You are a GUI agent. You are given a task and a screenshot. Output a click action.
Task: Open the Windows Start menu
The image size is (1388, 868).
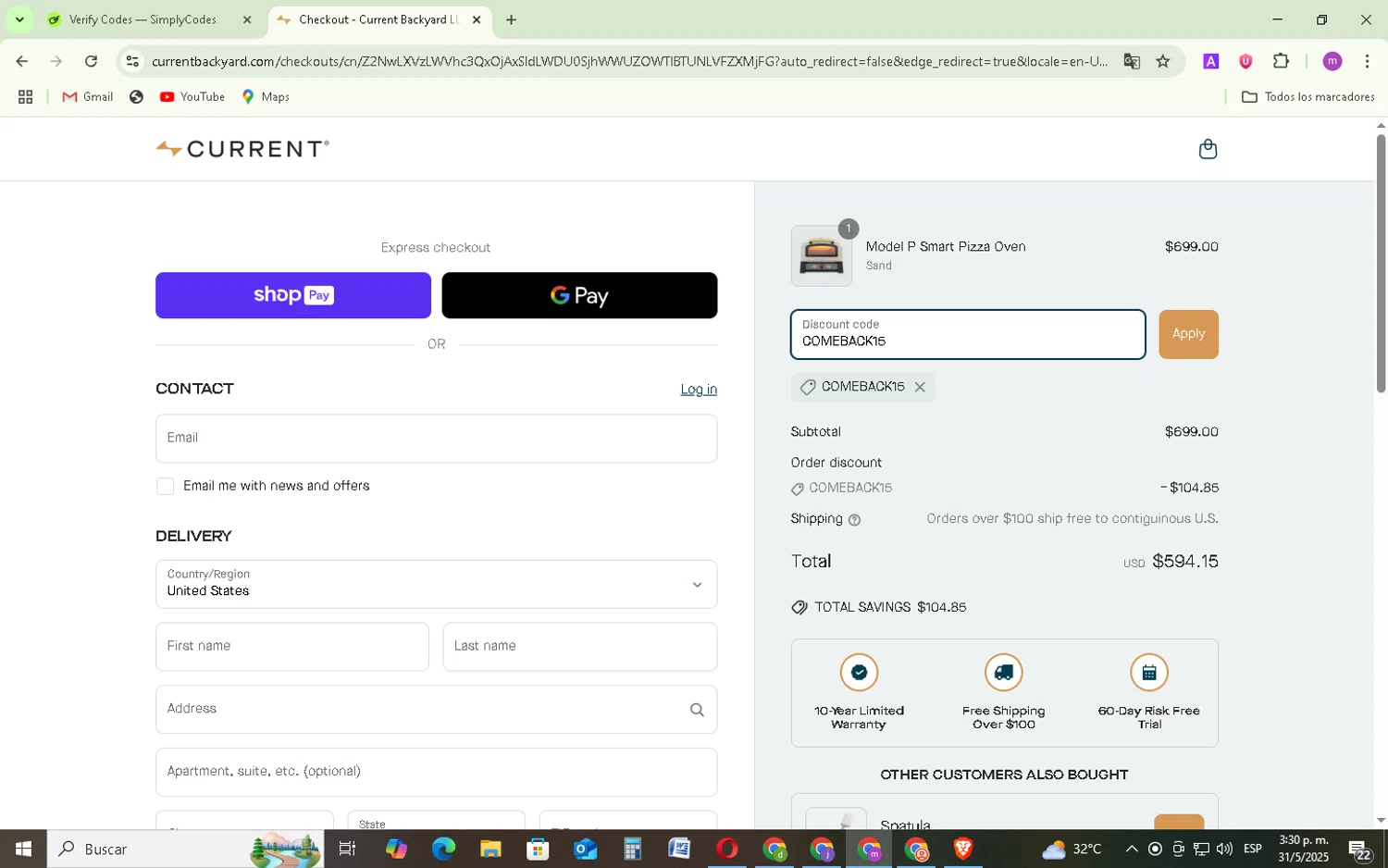[x=23, y=849]
